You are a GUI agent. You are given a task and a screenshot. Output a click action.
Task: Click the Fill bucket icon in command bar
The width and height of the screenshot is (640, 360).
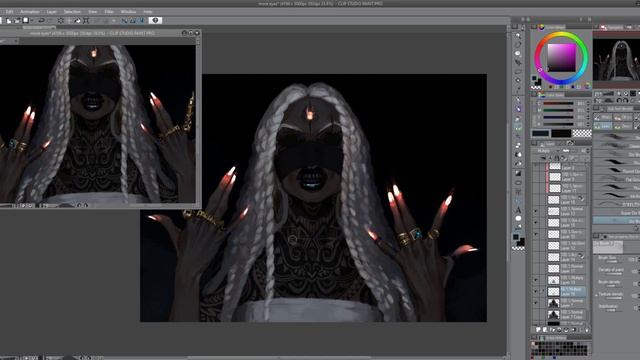77,20
